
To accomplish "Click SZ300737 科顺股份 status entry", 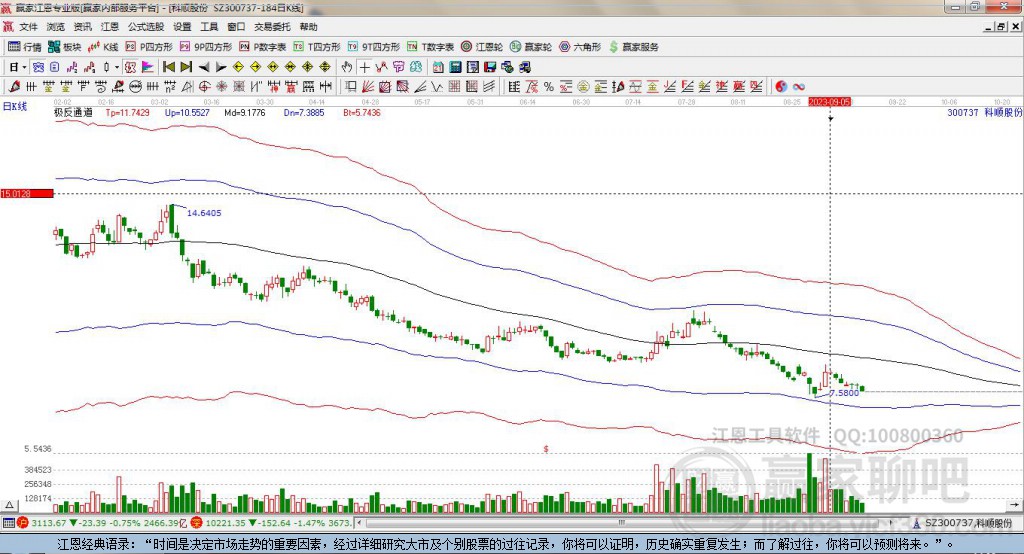I will tap(963, 523).
